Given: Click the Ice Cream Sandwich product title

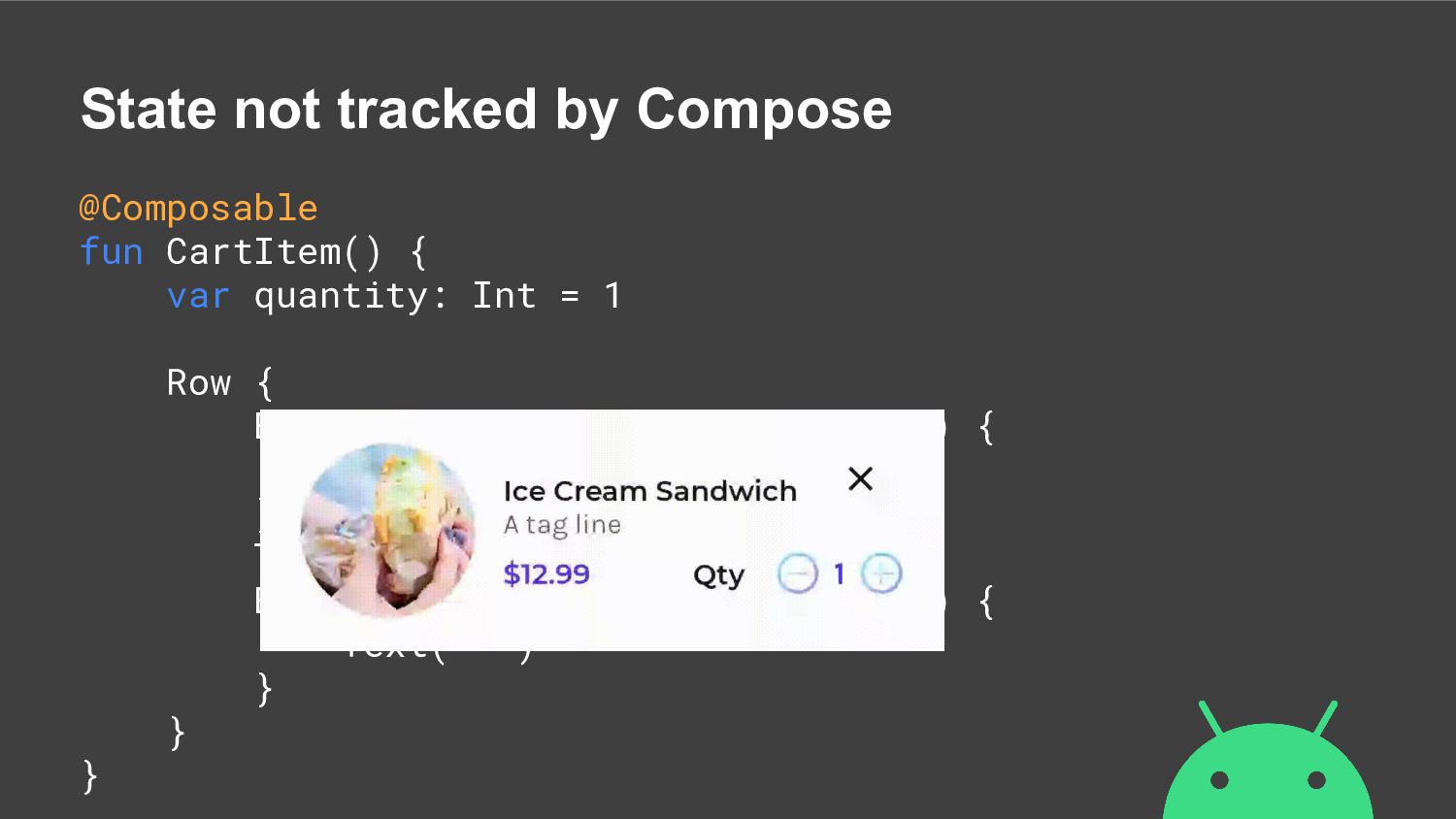Looking at the screenshot, I should 650,491.
